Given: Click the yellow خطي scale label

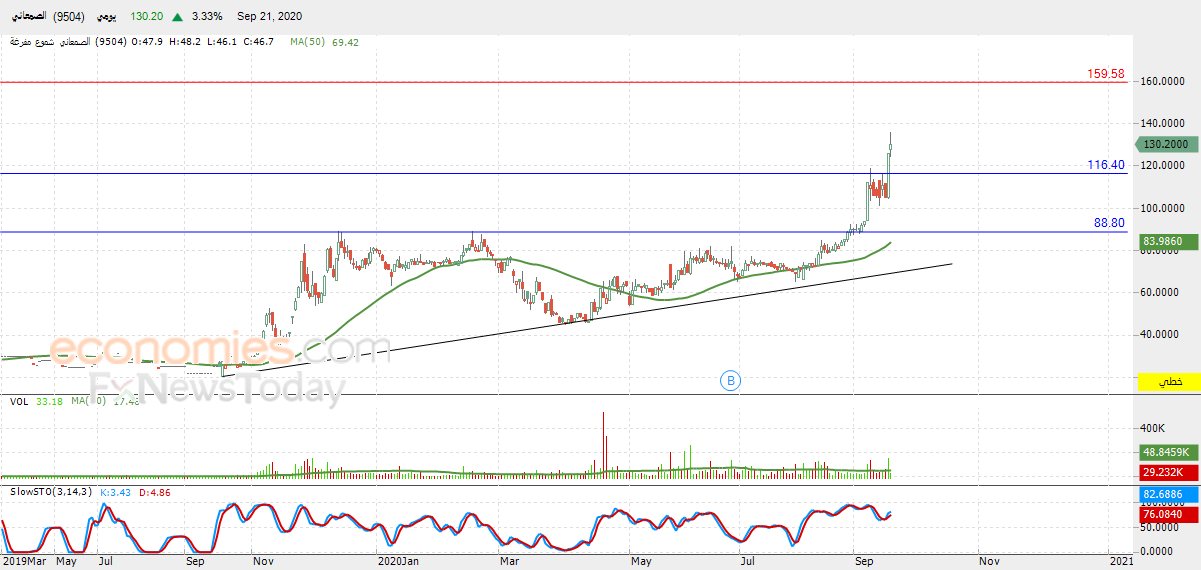Looking at the screenshot, I should [1167, 382].
